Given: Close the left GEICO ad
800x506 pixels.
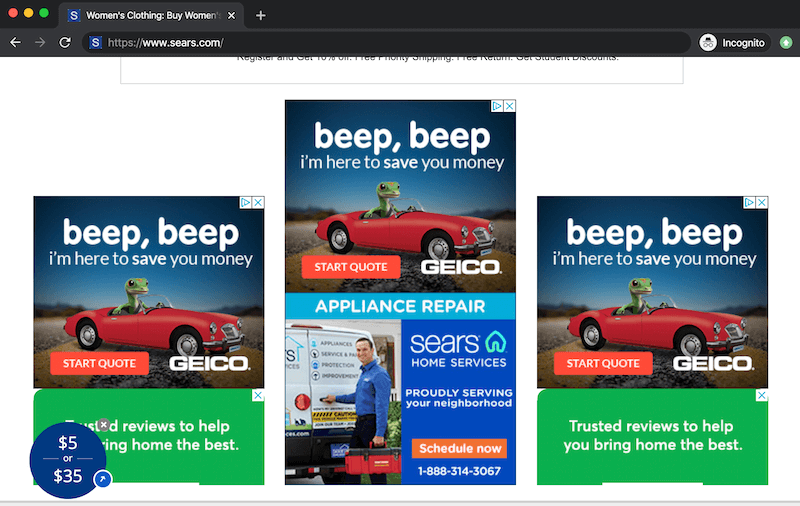Looking at the screenshot, I should coord(258,203).
